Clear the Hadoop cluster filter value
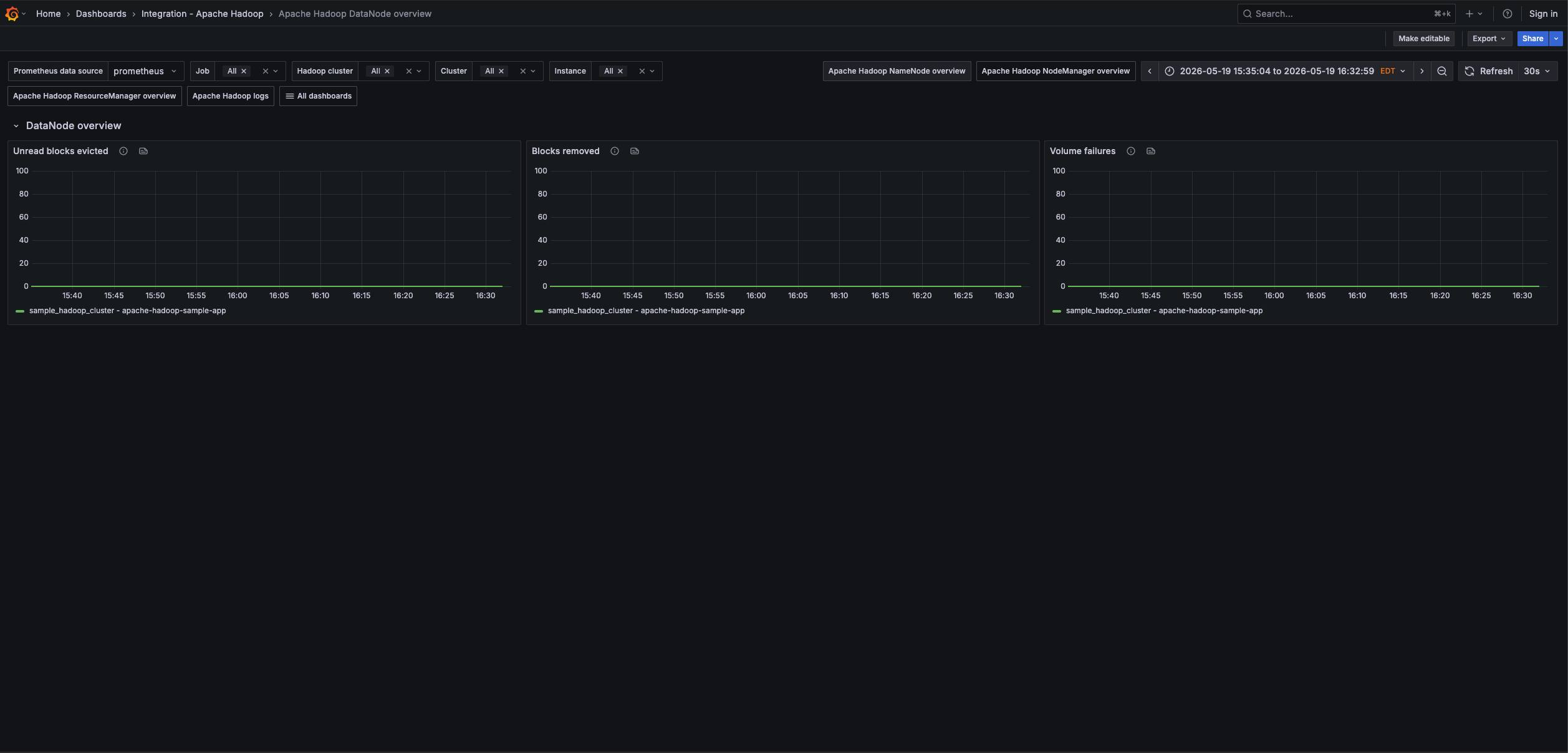This screenshot has height=753, width=1568. coord(409,71)
